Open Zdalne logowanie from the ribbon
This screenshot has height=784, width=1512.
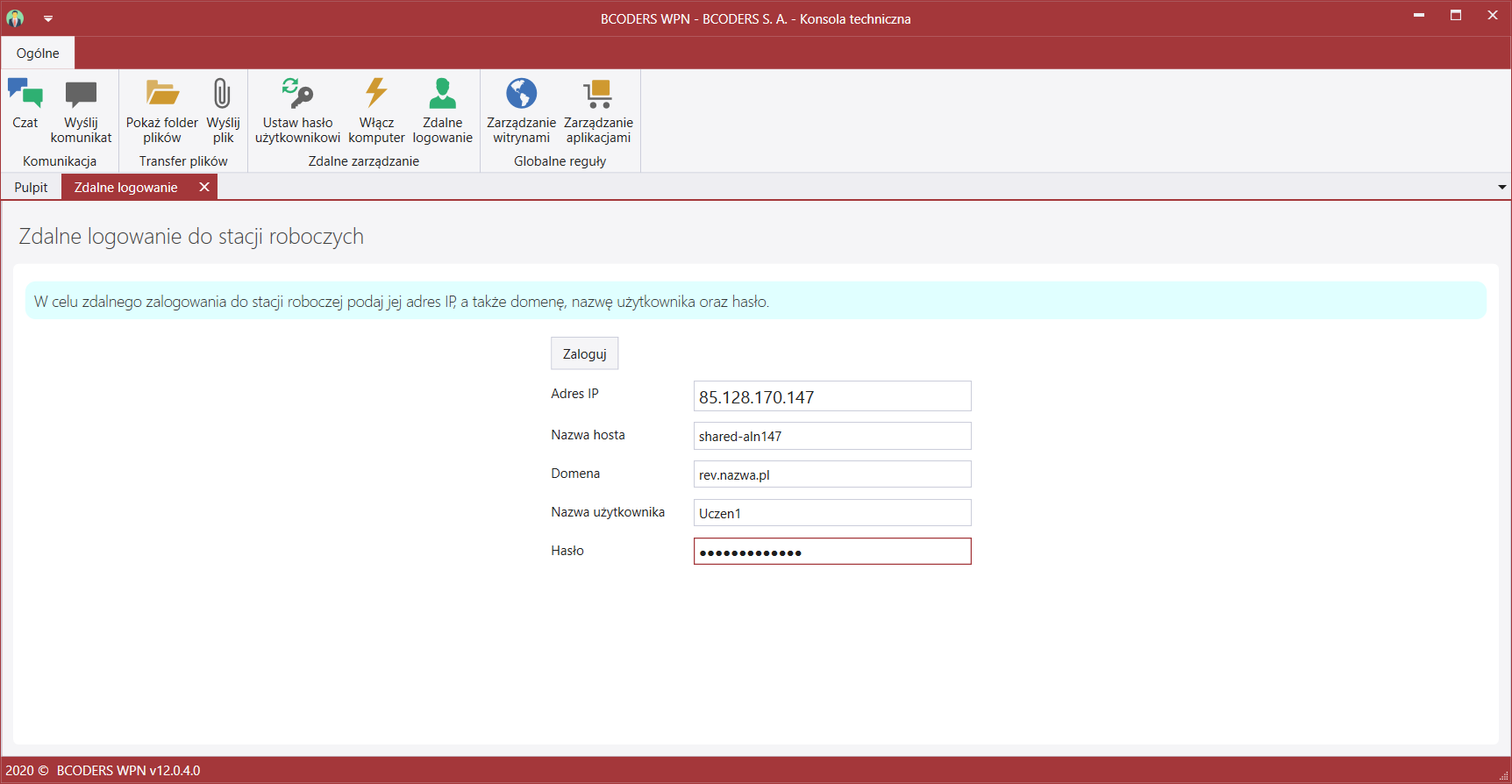(442, 110)
